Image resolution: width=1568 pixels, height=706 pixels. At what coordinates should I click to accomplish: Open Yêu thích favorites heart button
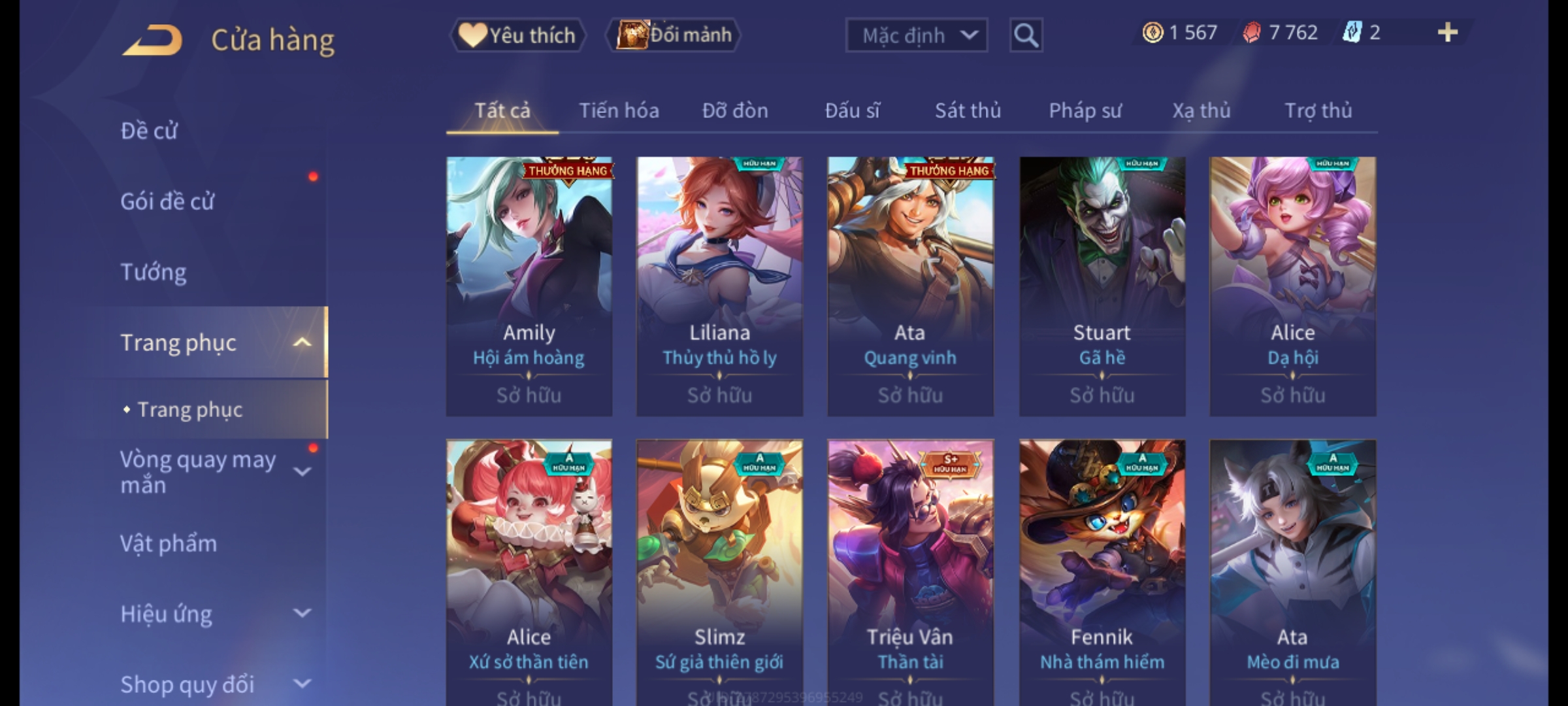[517, 35]
